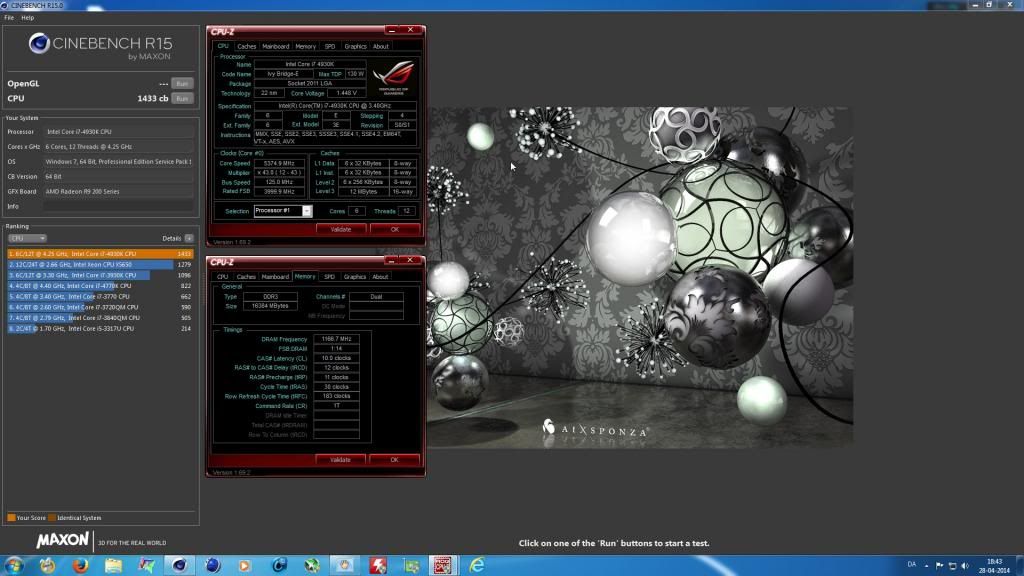This screenshot has height=576, width=1024.
Task: Select the Xeon X5650 ranking entry
Action: click(x=100, y=264)
